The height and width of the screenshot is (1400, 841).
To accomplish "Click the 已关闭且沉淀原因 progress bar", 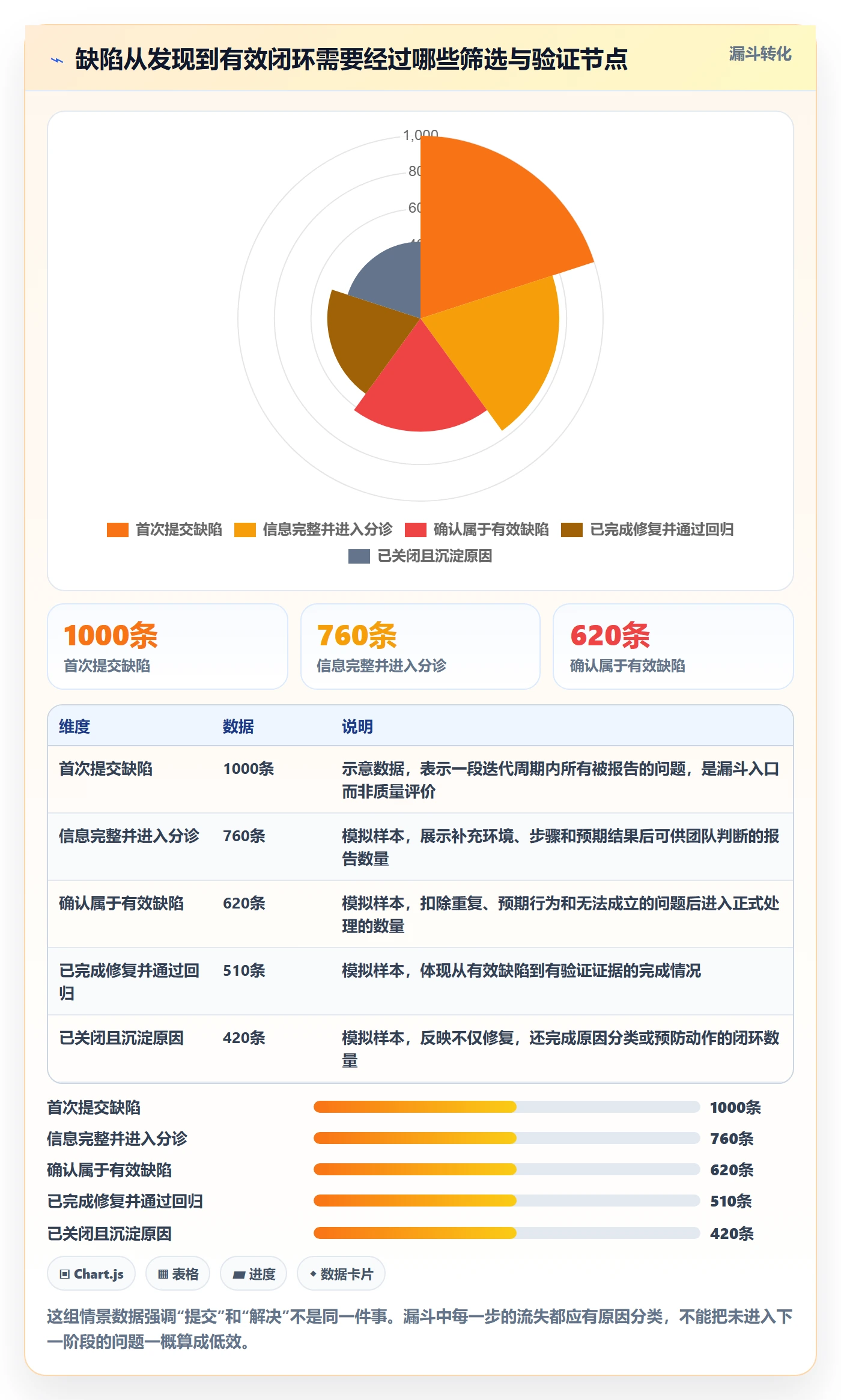I will pos(506,1233).
